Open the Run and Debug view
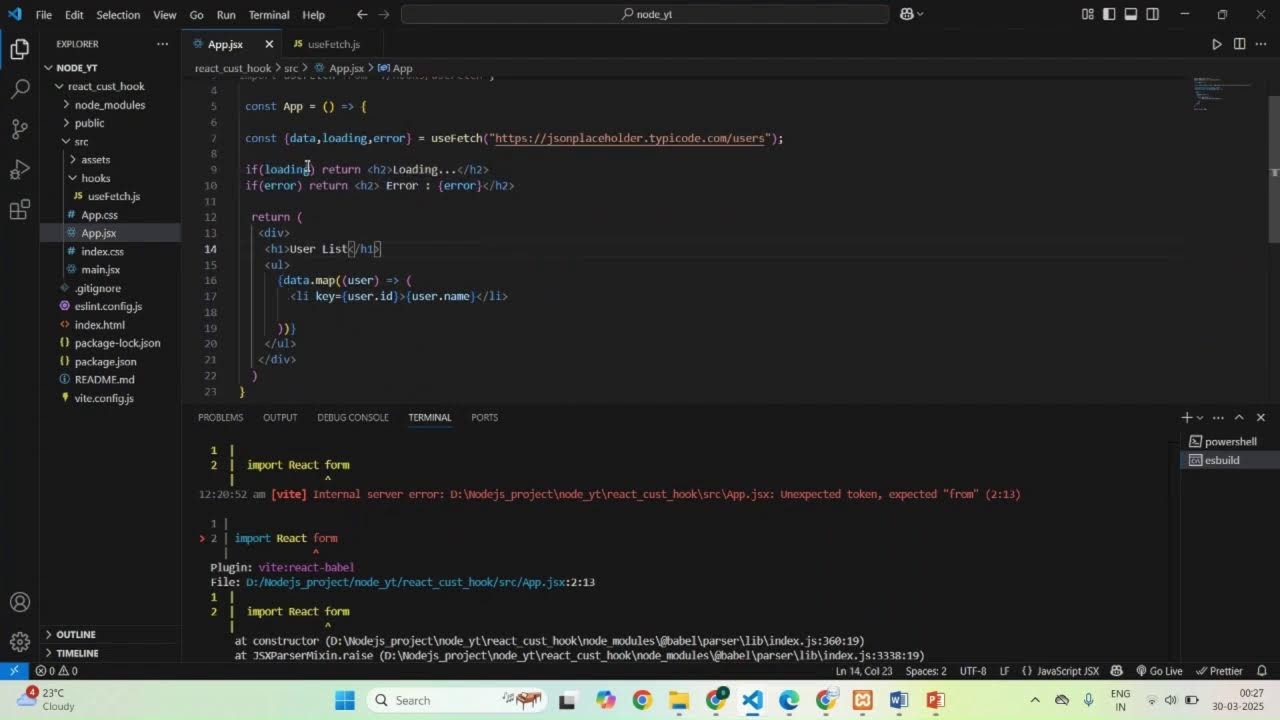 tap(19, 169)
